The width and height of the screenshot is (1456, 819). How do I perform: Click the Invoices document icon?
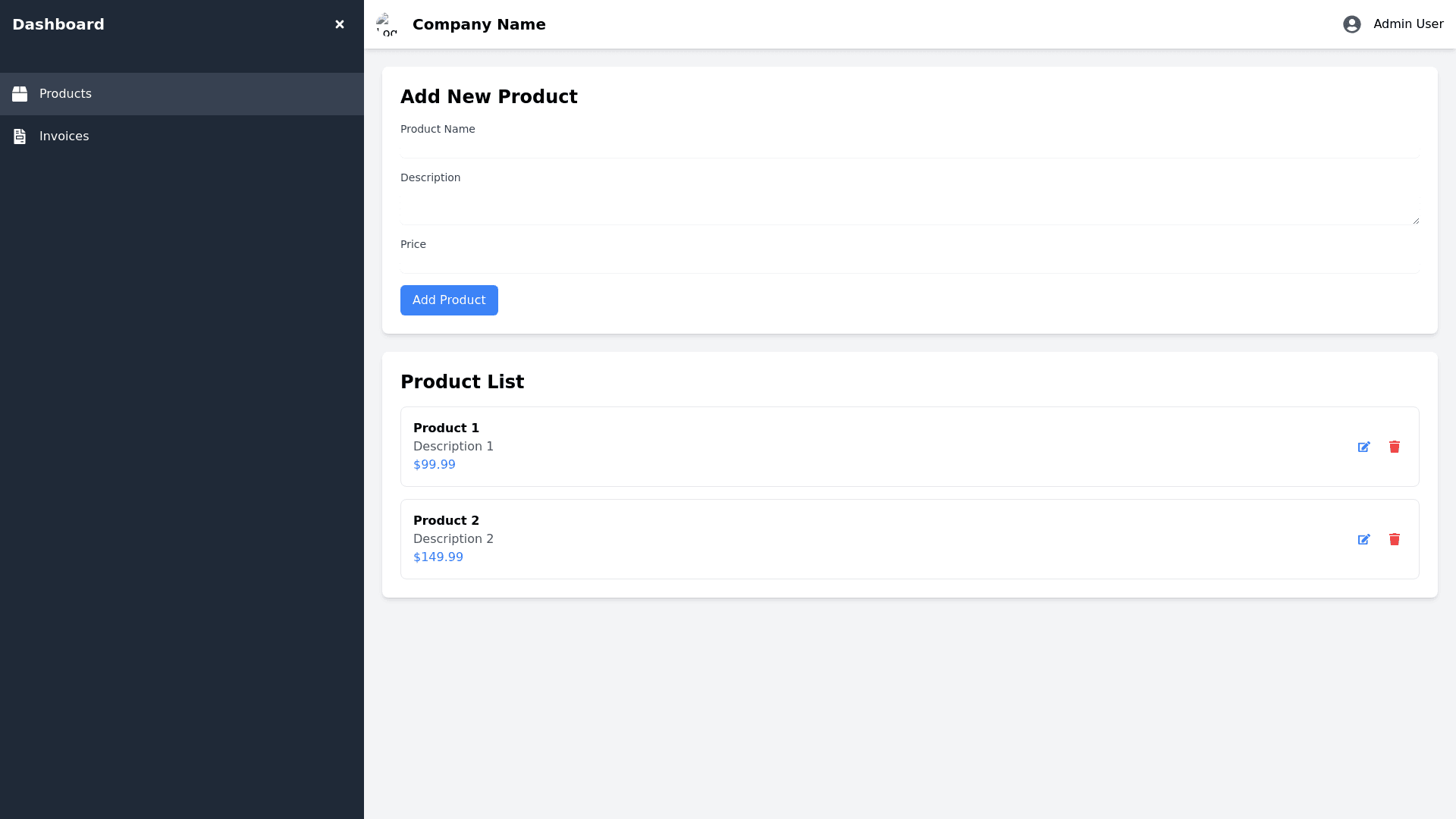click(x=20, y=136)
